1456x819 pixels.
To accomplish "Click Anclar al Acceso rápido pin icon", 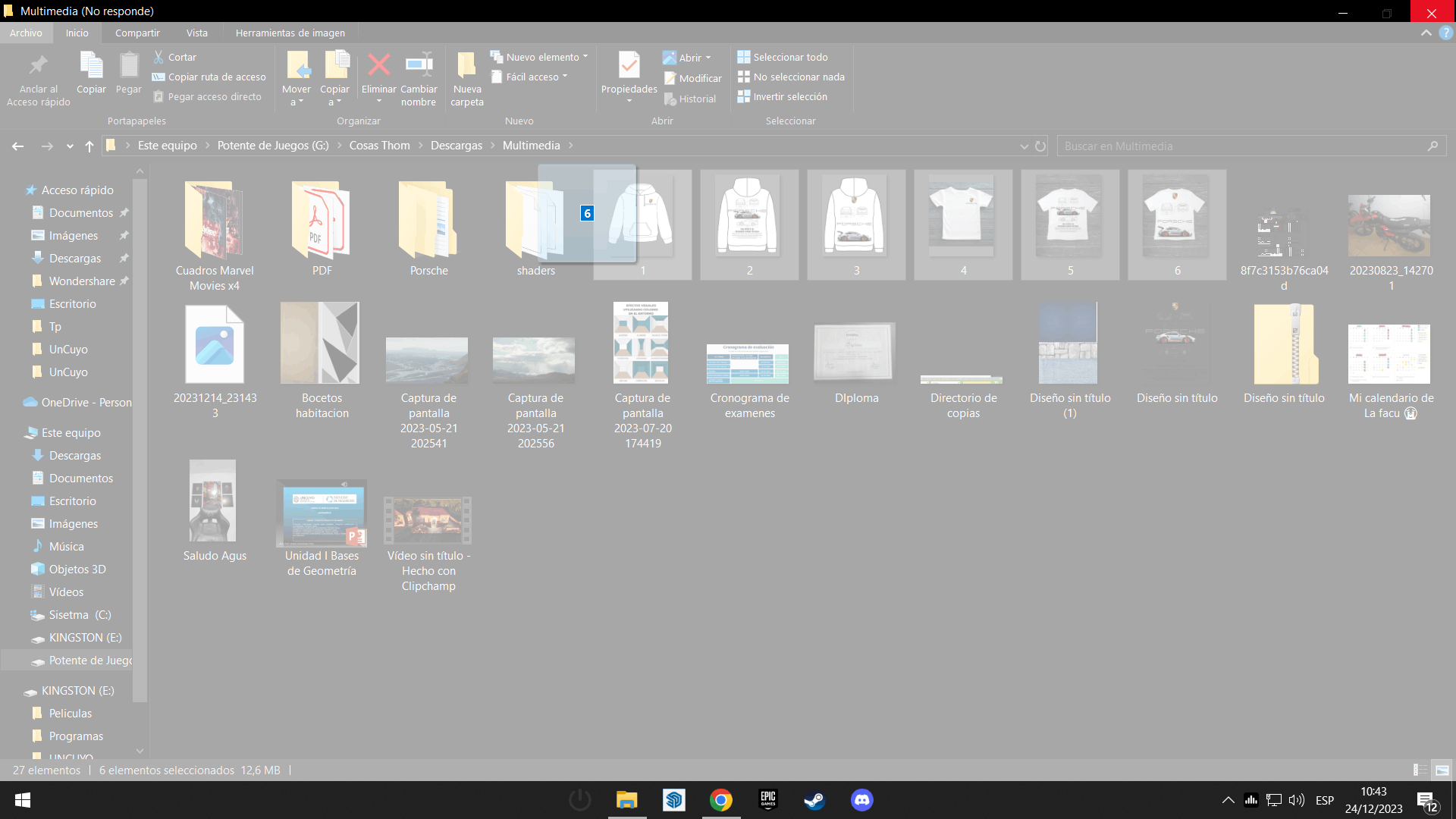I will pyautogui.click(x=38, y=66).
